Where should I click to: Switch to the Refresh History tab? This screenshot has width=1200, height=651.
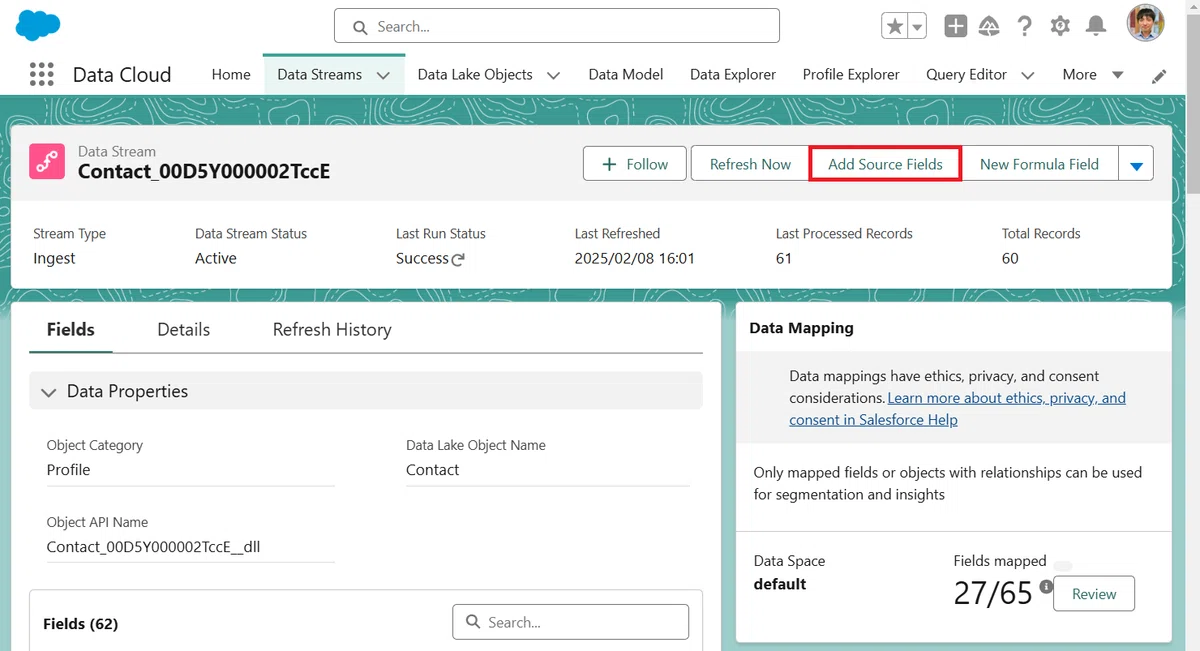(x=332, y=329)
